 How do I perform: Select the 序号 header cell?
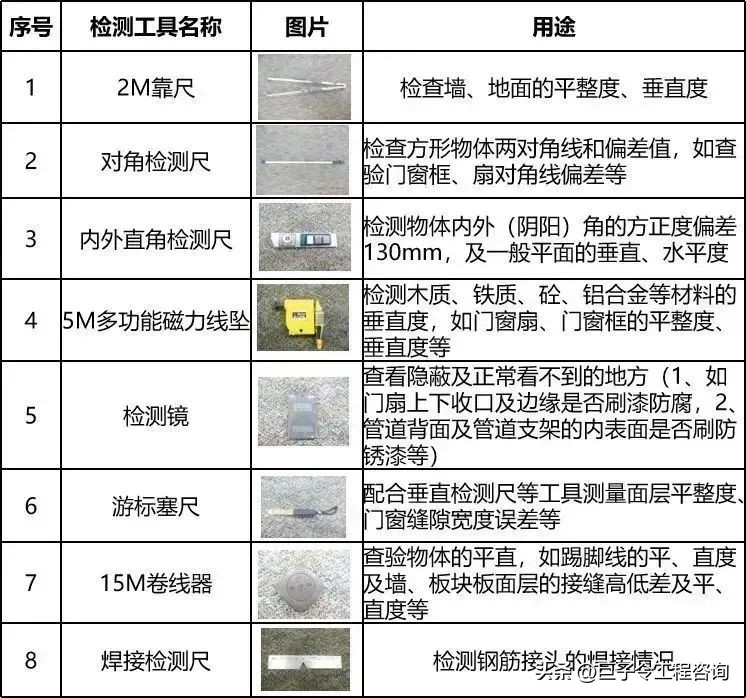coord(31,26)
